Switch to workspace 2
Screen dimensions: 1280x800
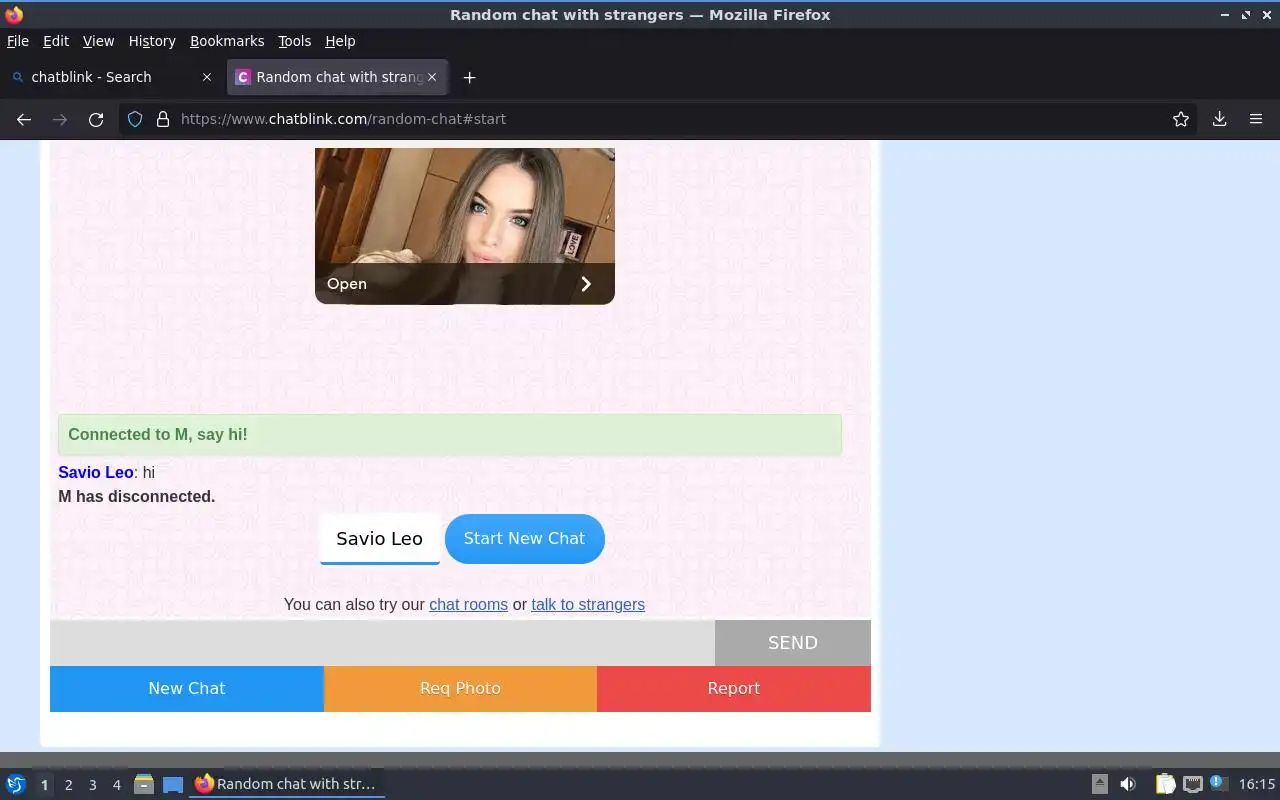69,785
